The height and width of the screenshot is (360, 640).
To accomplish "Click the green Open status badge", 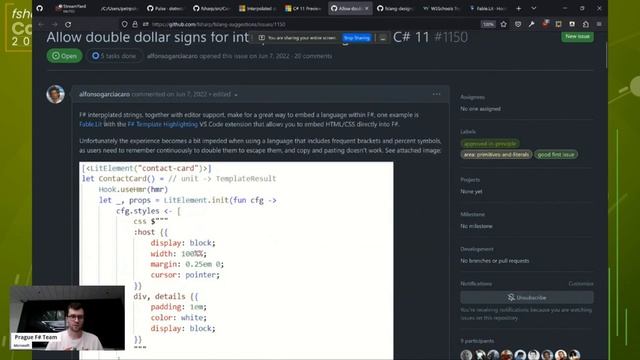I will pos(64,56).
